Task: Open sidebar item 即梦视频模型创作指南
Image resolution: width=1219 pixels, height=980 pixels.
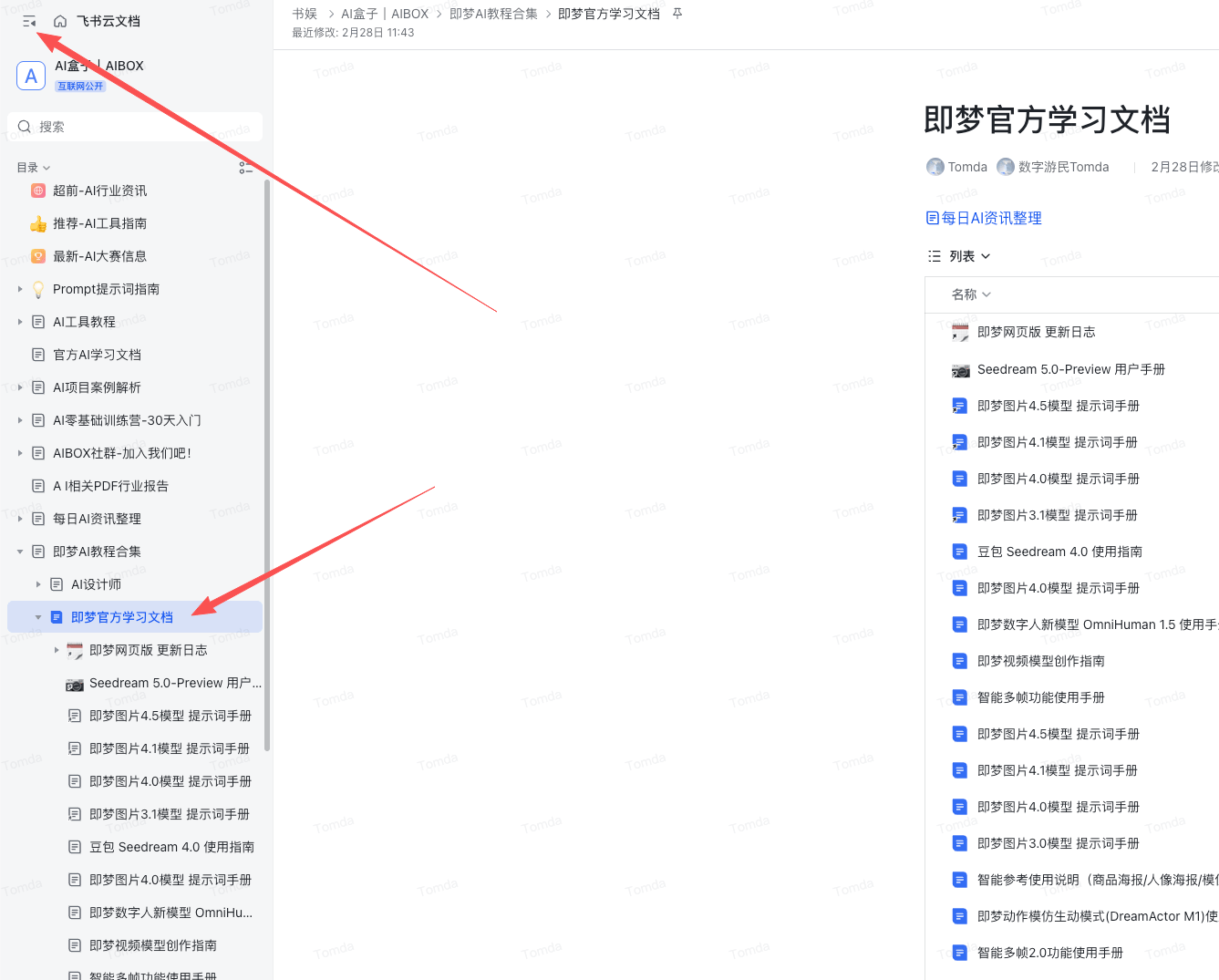Action: pos(153,945)
